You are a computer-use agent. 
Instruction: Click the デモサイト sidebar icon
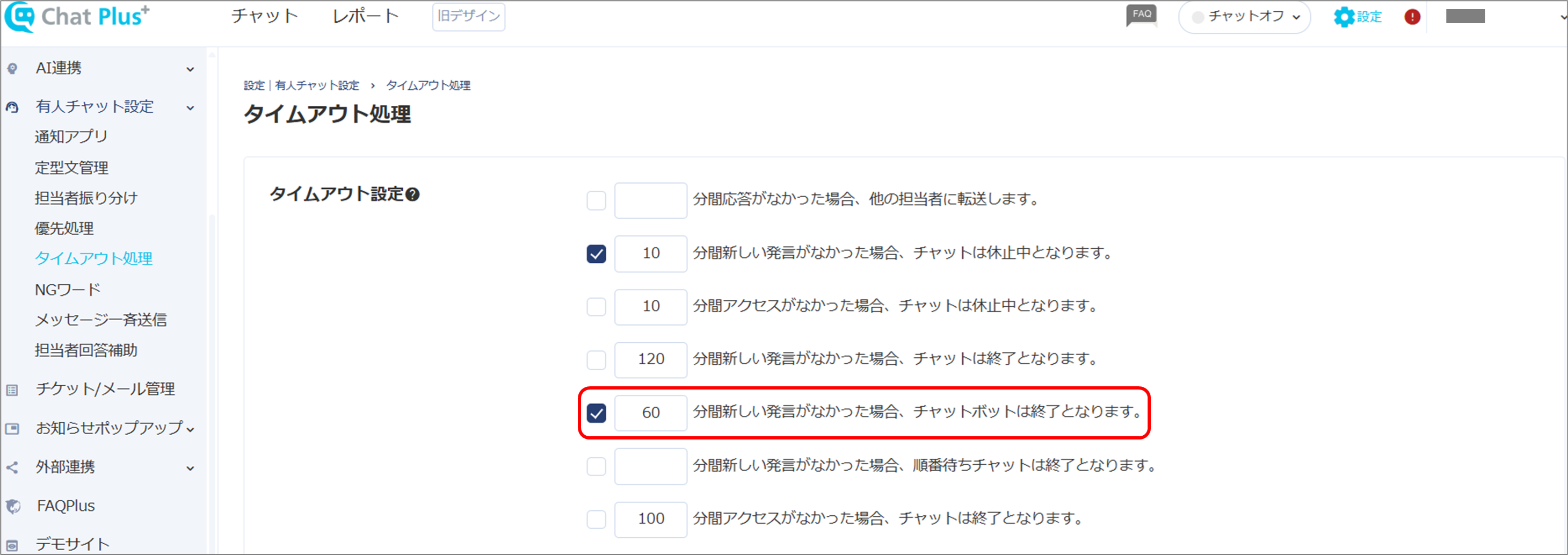(x=12, y=545)
